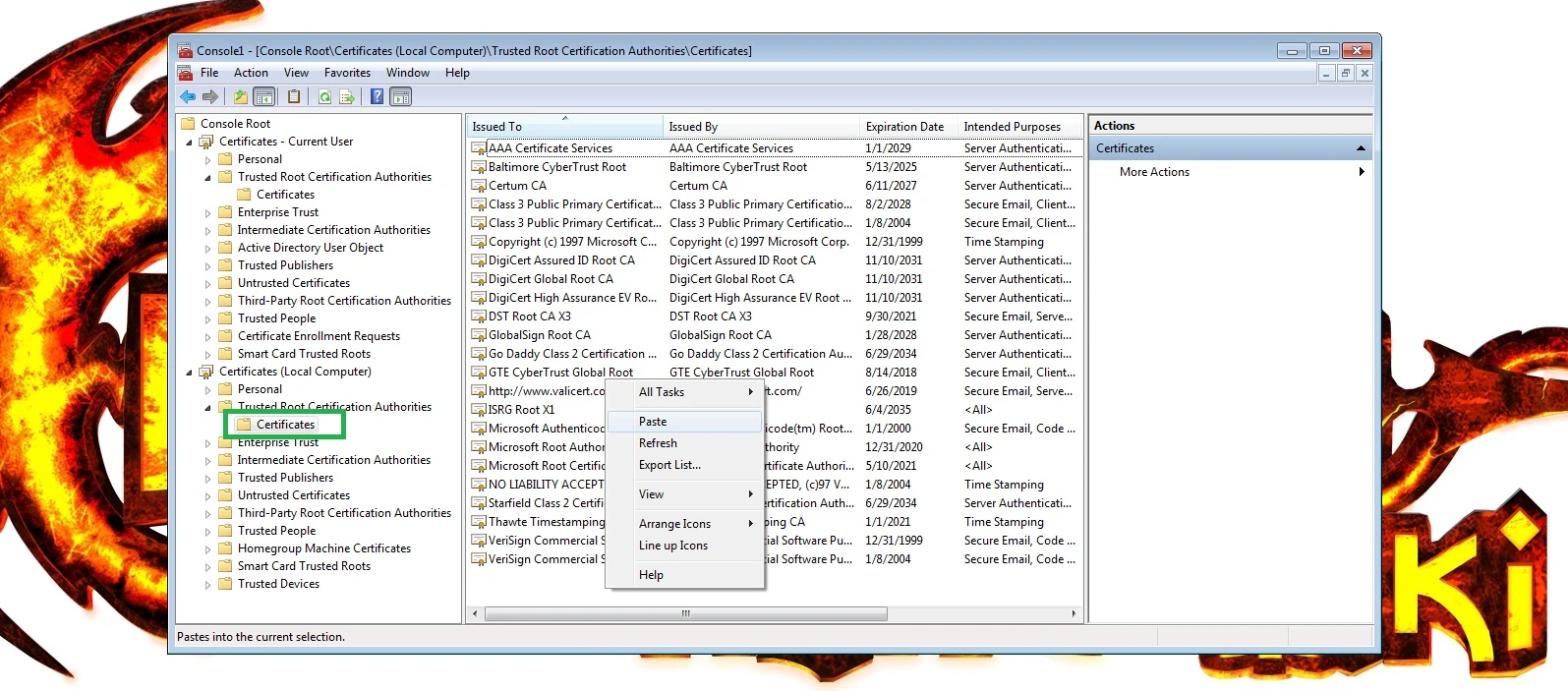Click the Console1 title bar icon
Image resolution: width=1568 pixels, height=691 pixels.
(x=185, y=50)
